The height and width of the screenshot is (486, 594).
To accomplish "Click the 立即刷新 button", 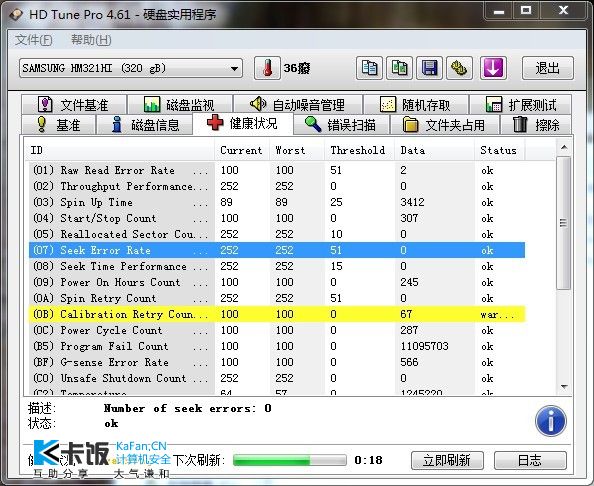I will click(x=447, y=460).
